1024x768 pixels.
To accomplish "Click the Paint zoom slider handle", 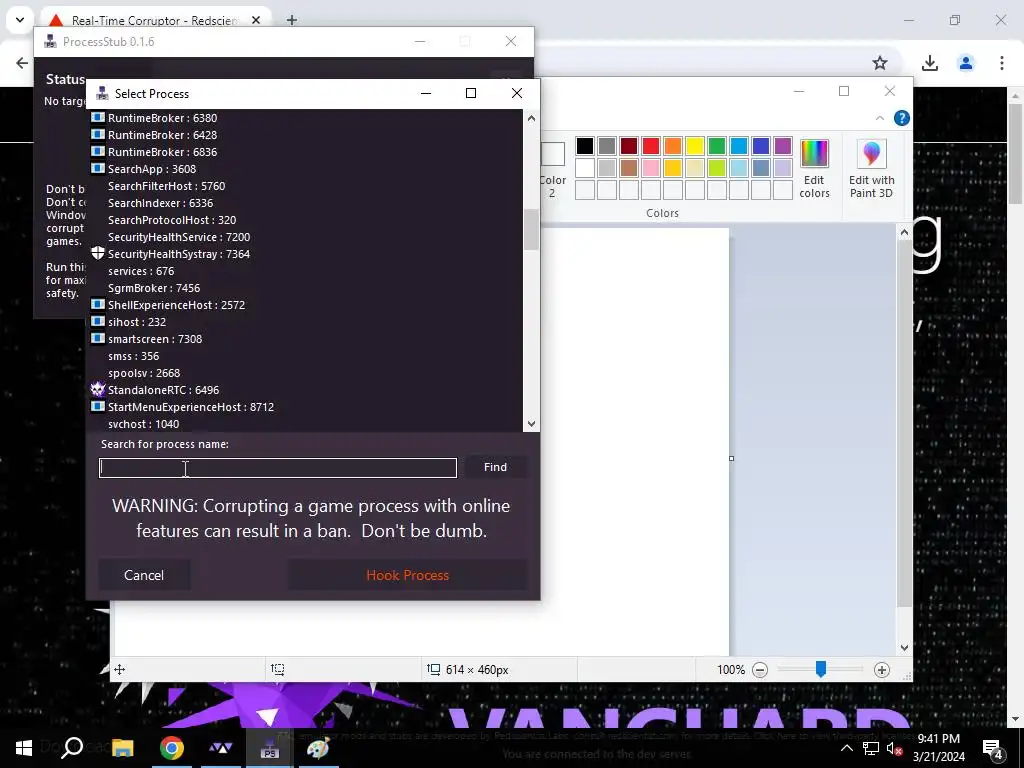I will click(821, 669).
